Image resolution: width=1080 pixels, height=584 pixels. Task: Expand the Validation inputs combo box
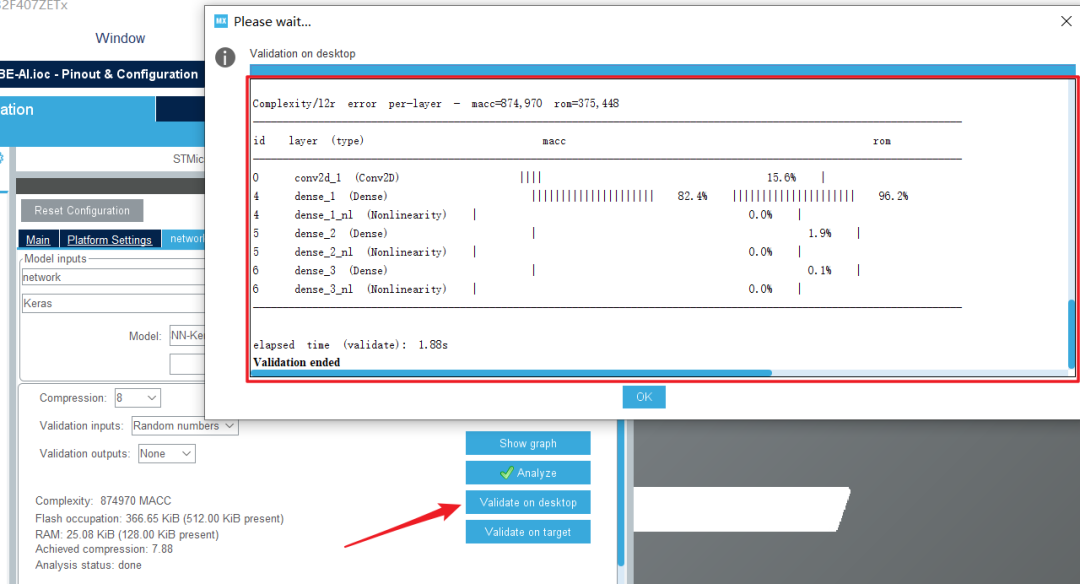point(185,426)
